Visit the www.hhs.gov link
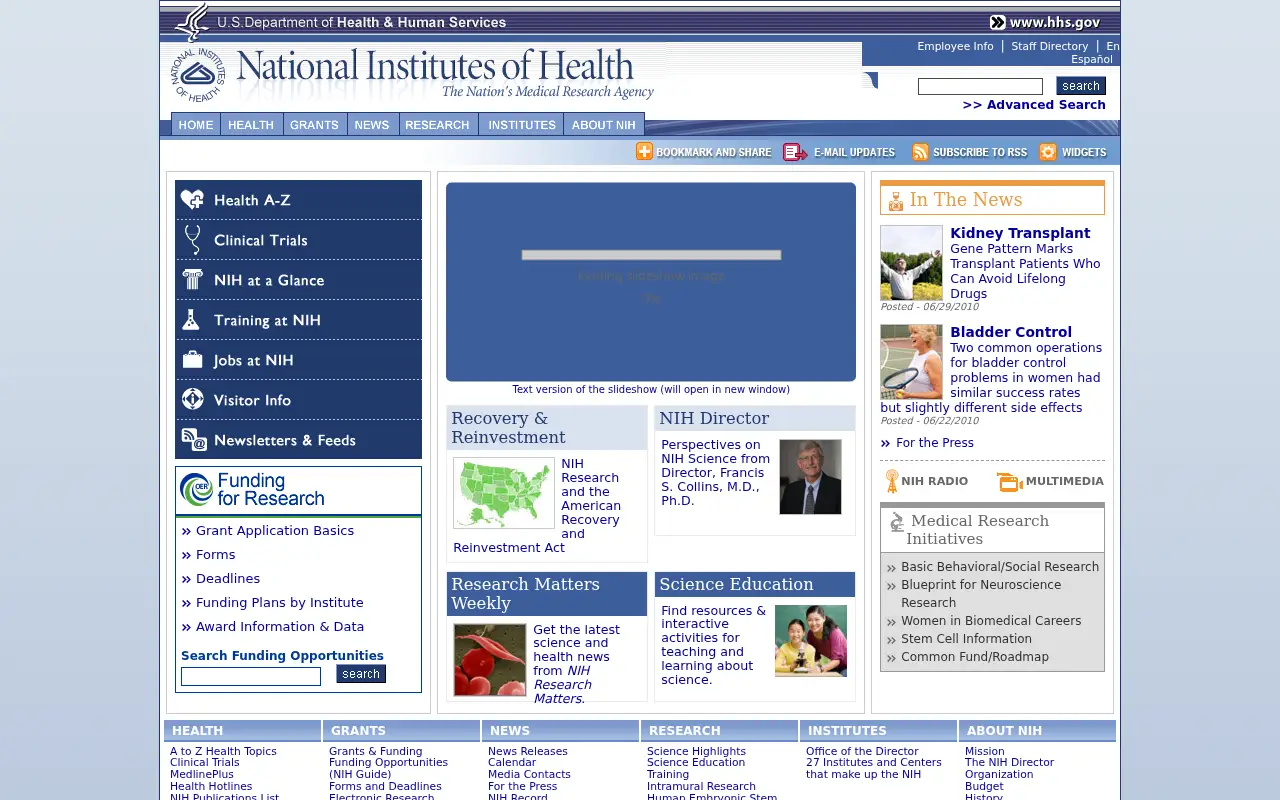1280x800 pixels. coord(1045,22)
